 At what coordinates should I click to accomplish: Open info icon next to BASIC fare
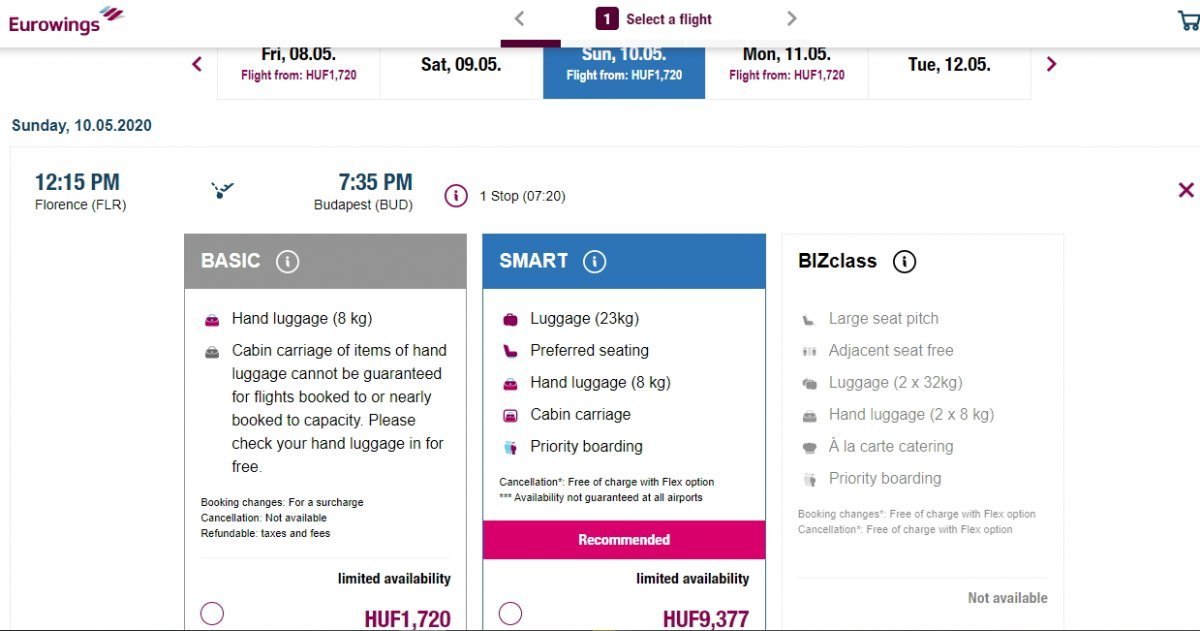point(287,262)
